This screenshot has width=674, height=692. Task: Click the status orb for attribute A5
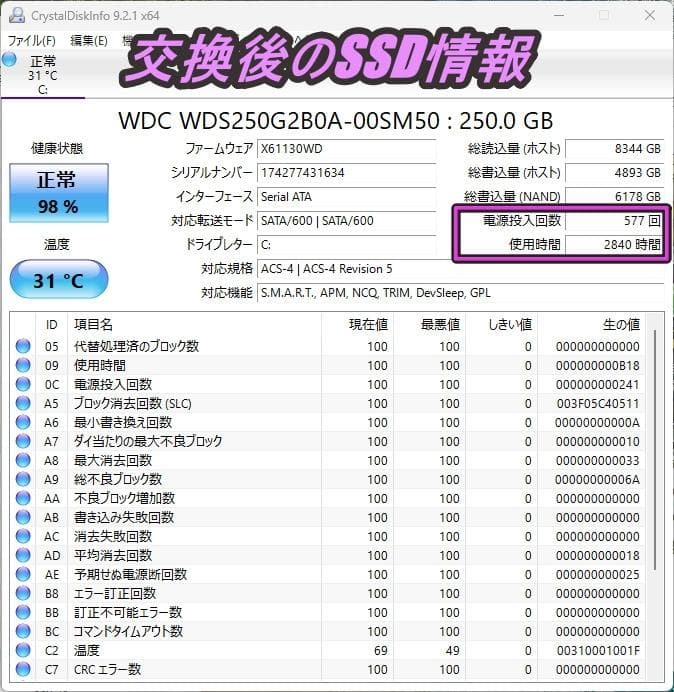tap(23, 403)
